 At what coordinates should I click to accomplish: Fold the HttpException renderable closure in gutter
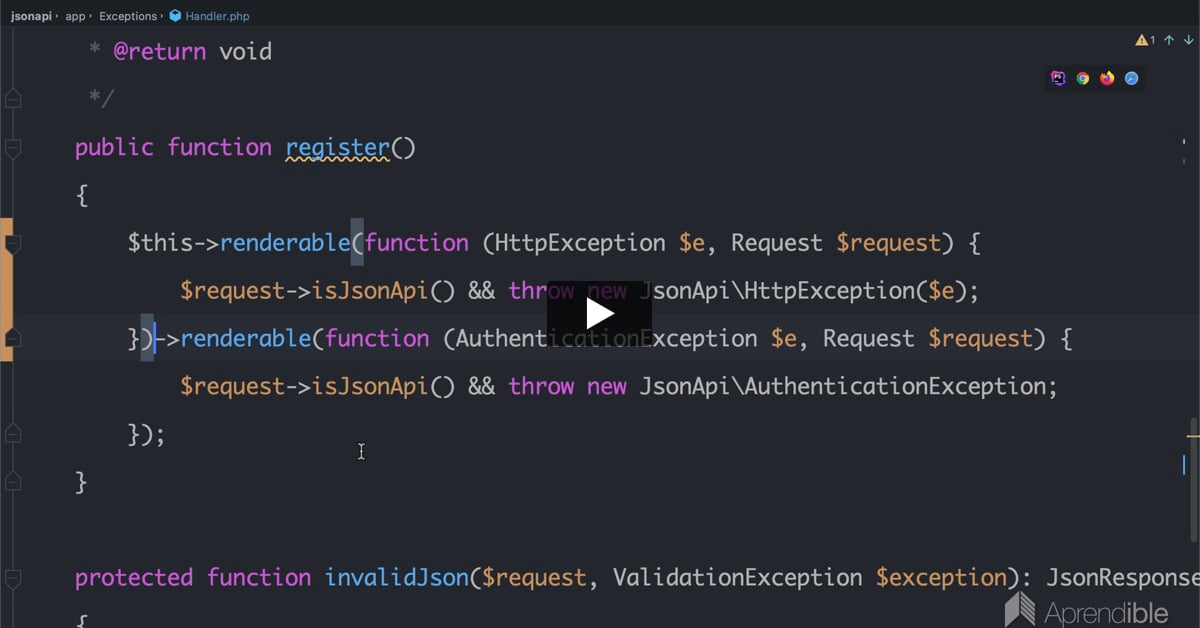coord(13,243)
